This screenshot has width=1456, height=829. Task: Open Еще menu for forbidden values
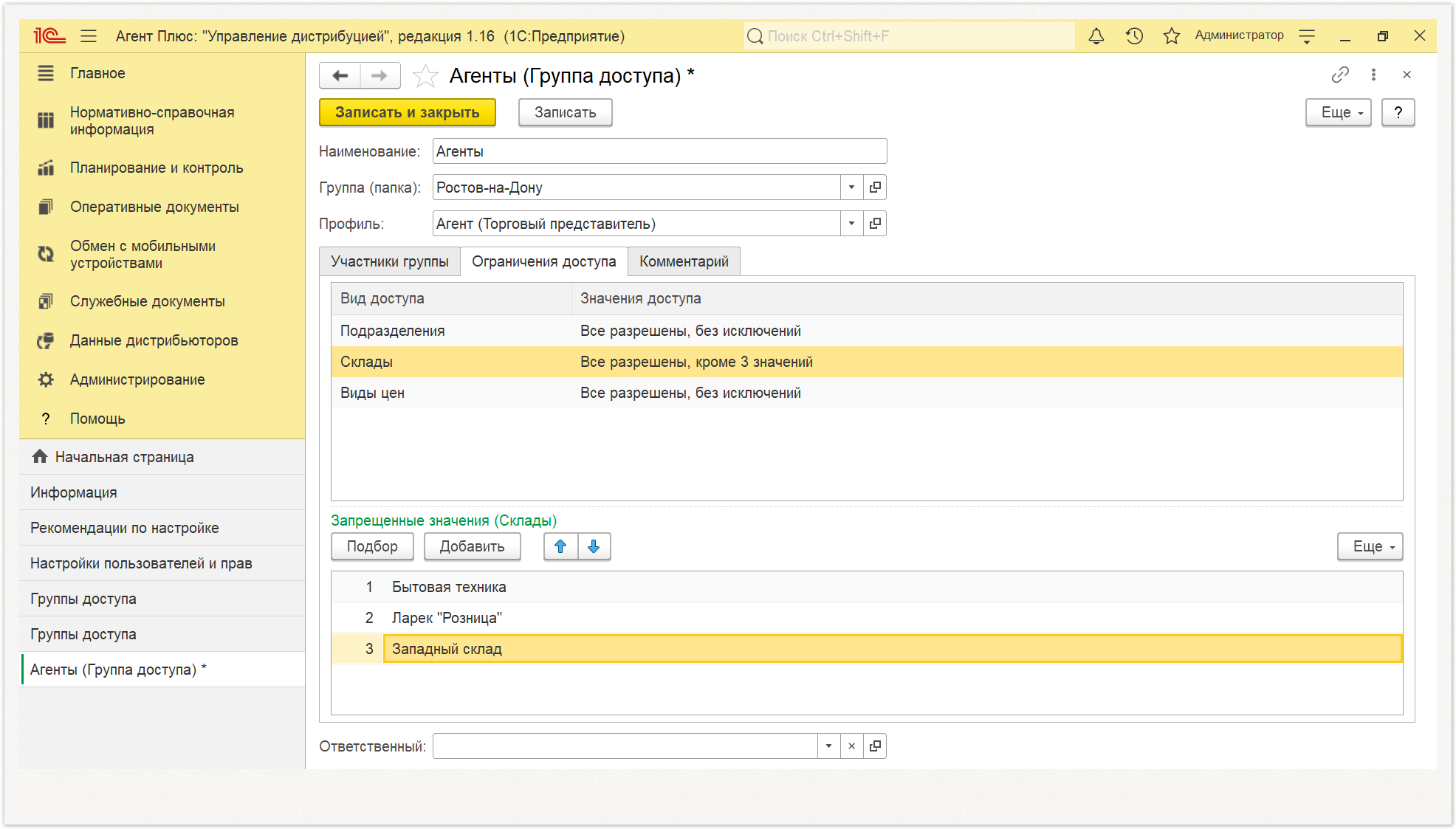pos(1370,546)
